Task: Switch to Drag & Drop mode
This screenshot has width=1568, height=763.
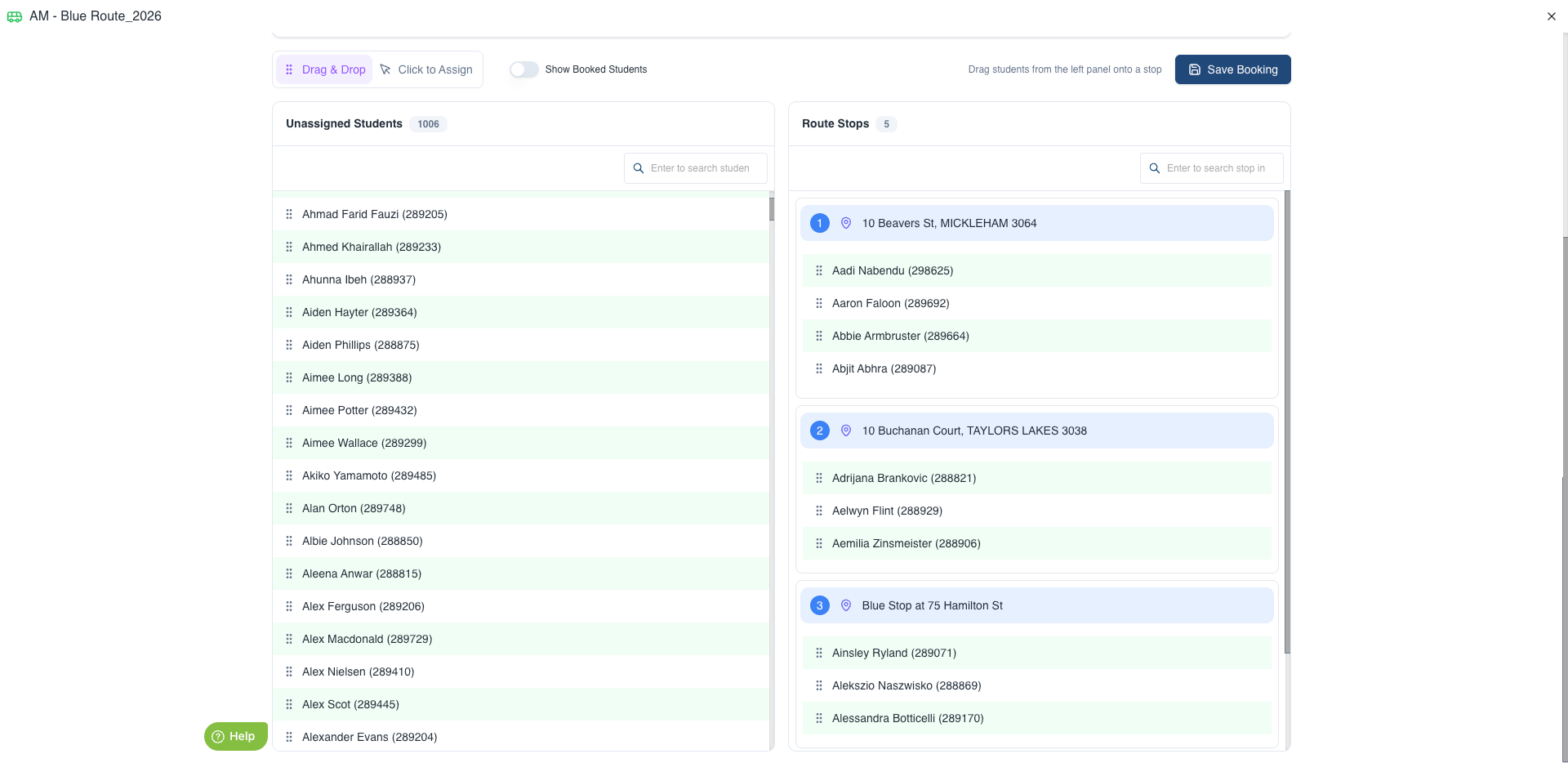Action: tap(325, 69)
